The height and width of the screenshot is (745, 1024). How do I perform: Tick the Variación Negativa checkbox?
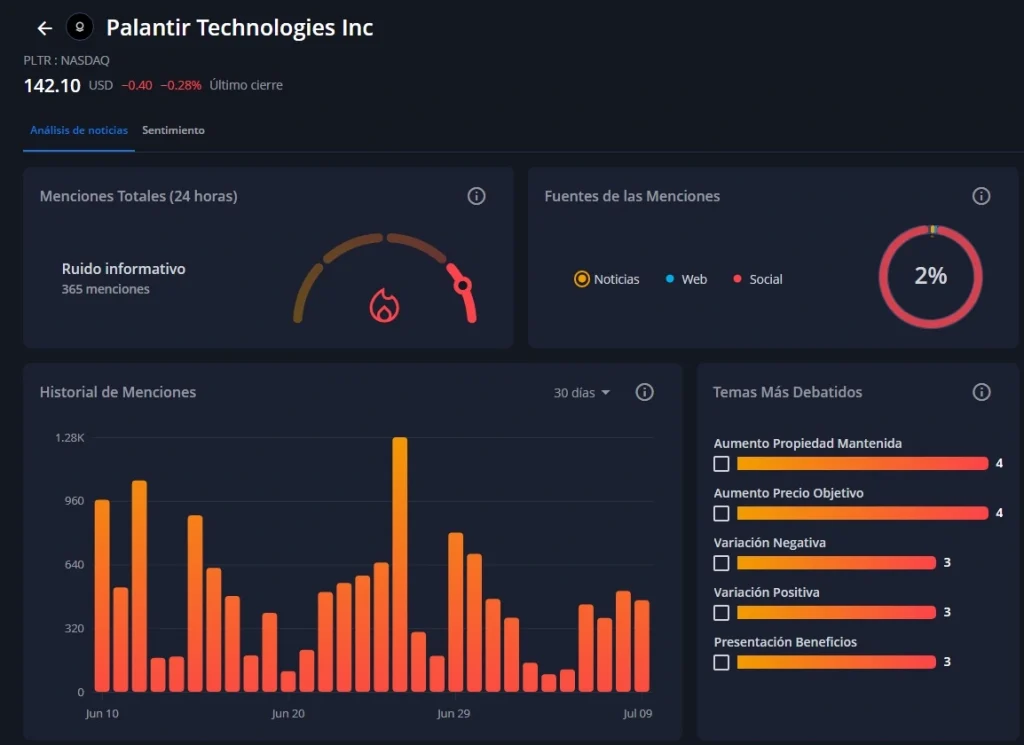tap(721, 563)
